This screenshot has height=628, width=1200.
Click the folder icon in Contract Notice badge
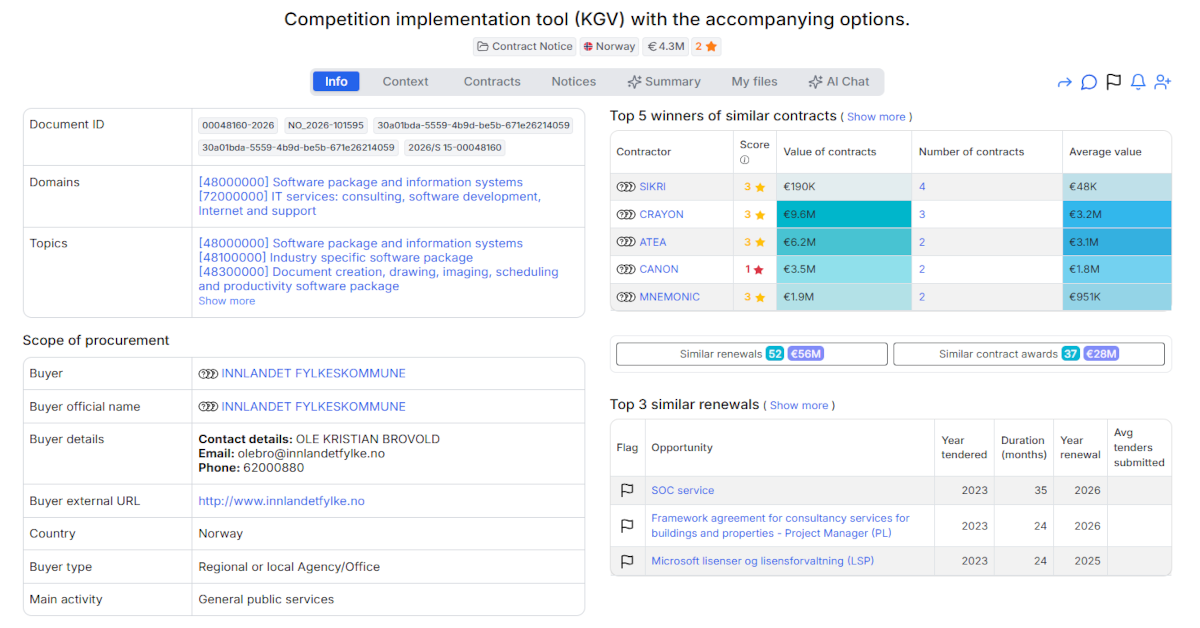483,46
